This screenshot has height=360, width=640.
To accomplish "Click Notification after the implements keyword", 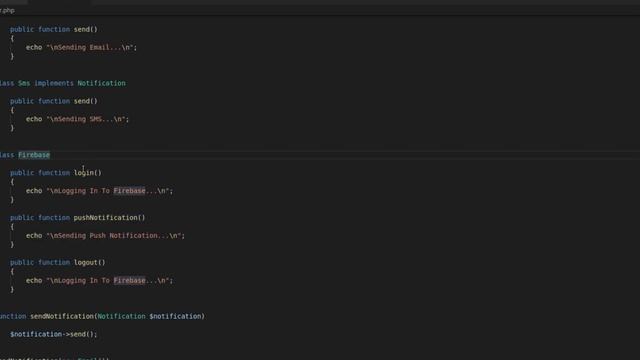I will 102,83.
